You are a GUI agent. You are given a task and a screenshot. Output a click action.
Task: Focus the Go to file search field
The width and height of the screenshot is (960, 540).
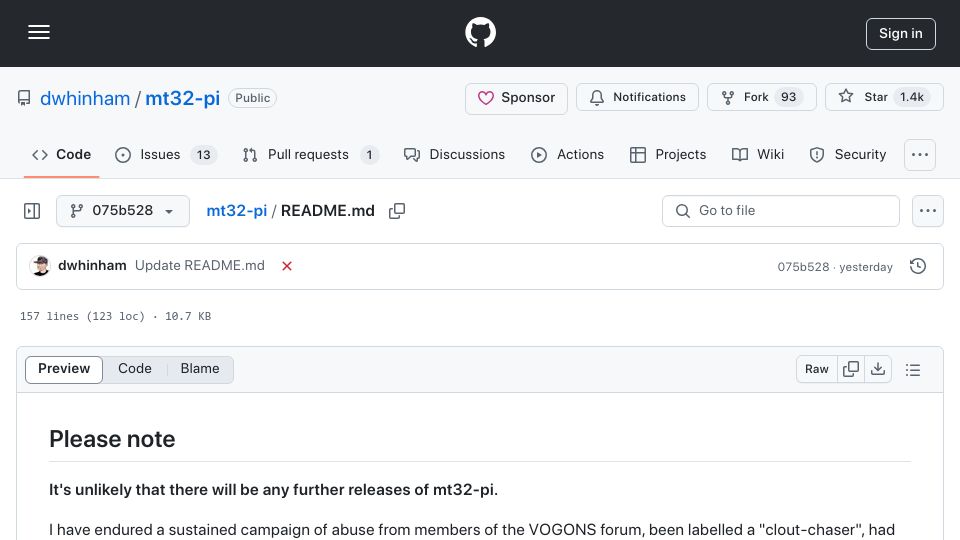pyautogui.click(x=781, y=211)
